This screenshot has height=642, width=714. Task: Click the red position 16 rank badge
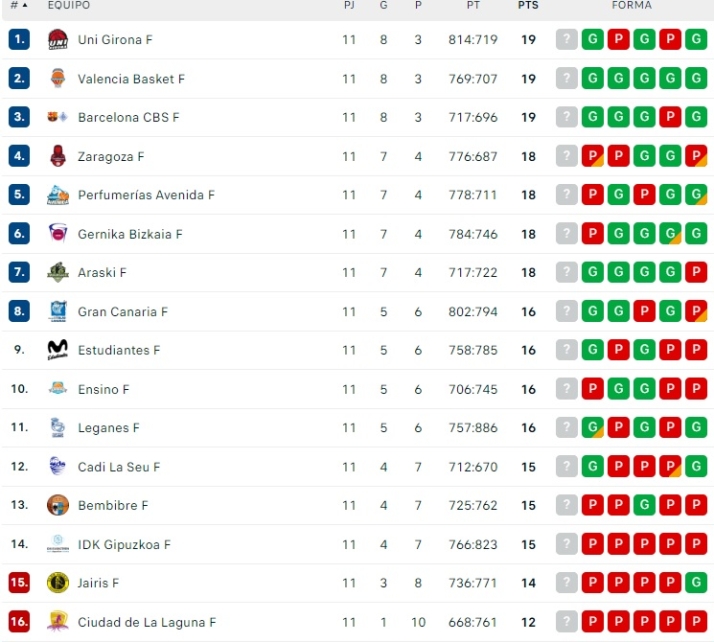tap(19, 622)
